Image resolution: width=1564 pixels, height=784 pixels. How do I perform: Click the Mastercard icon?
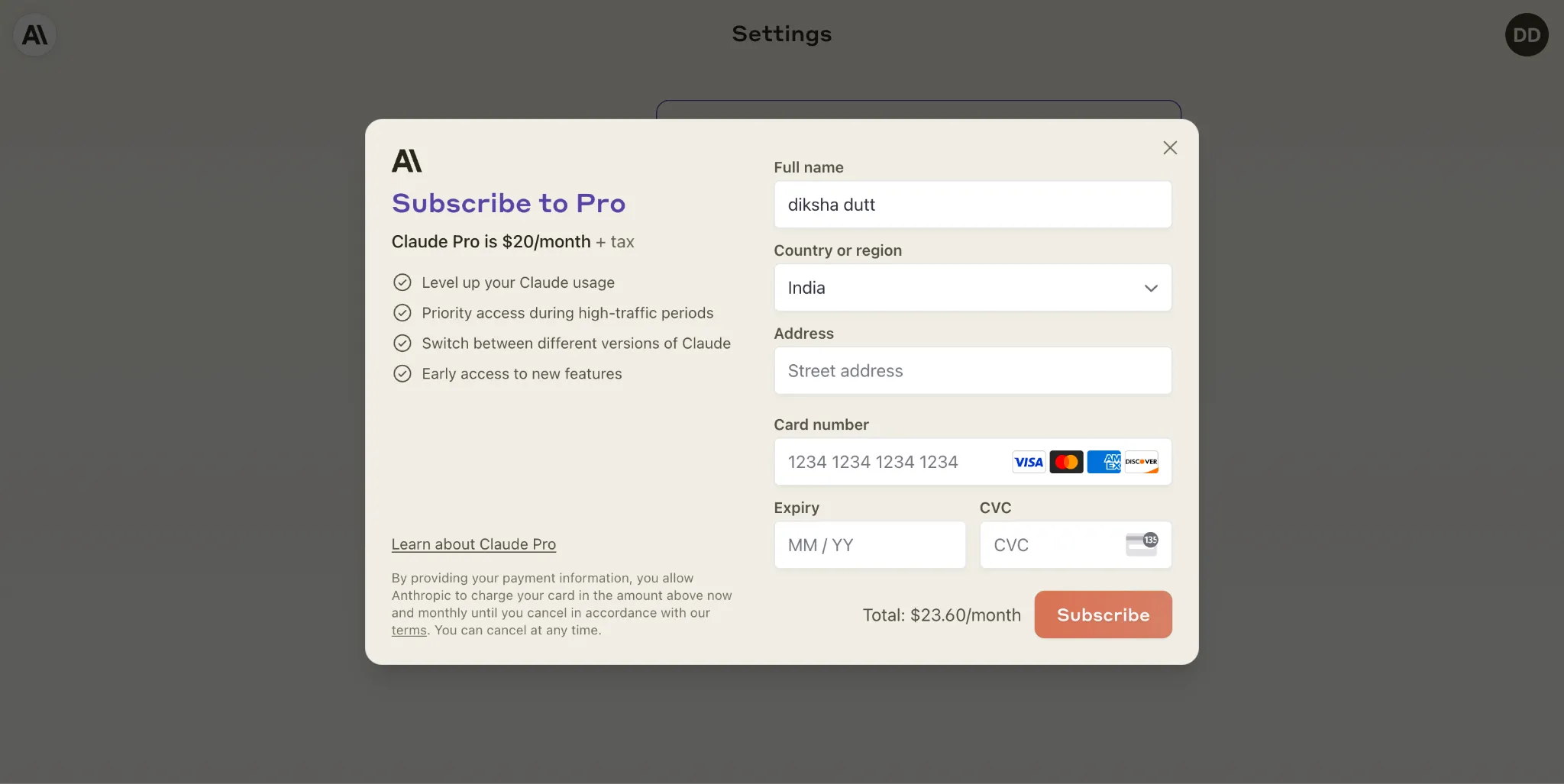pyautogui.click(x=1066, y=462)
